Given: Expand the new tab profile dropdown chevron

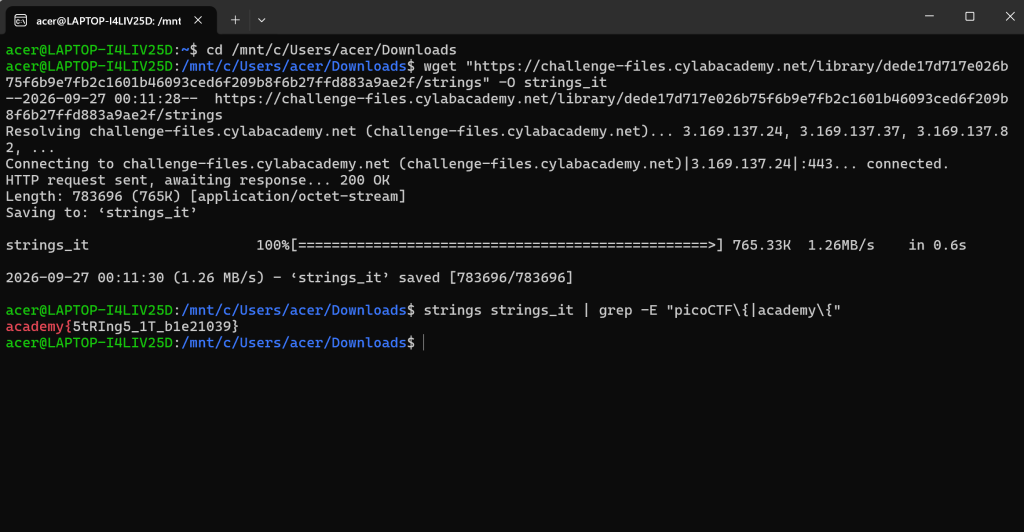Looking at the screenshot, I should 261,20.
